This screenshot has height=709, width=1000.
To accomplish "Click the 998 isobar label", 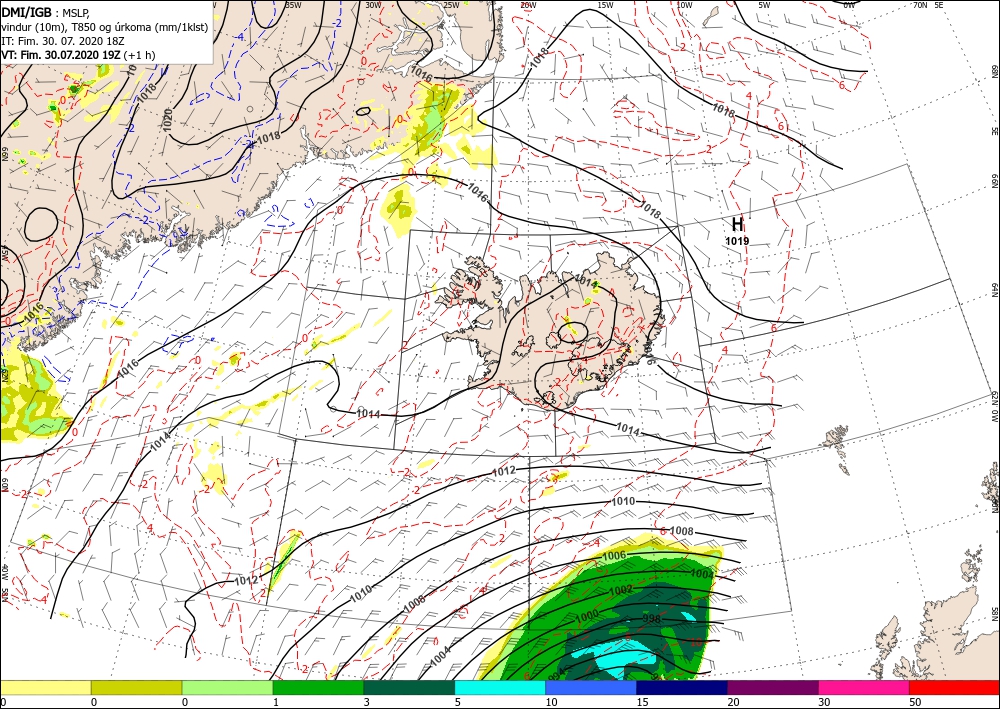I will point(651,619).
